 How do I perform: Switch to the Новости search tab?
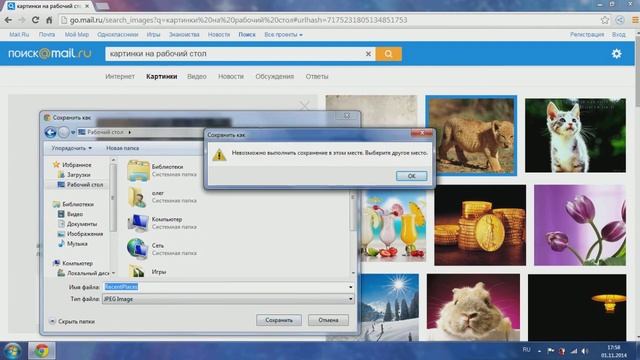(231, 76)
